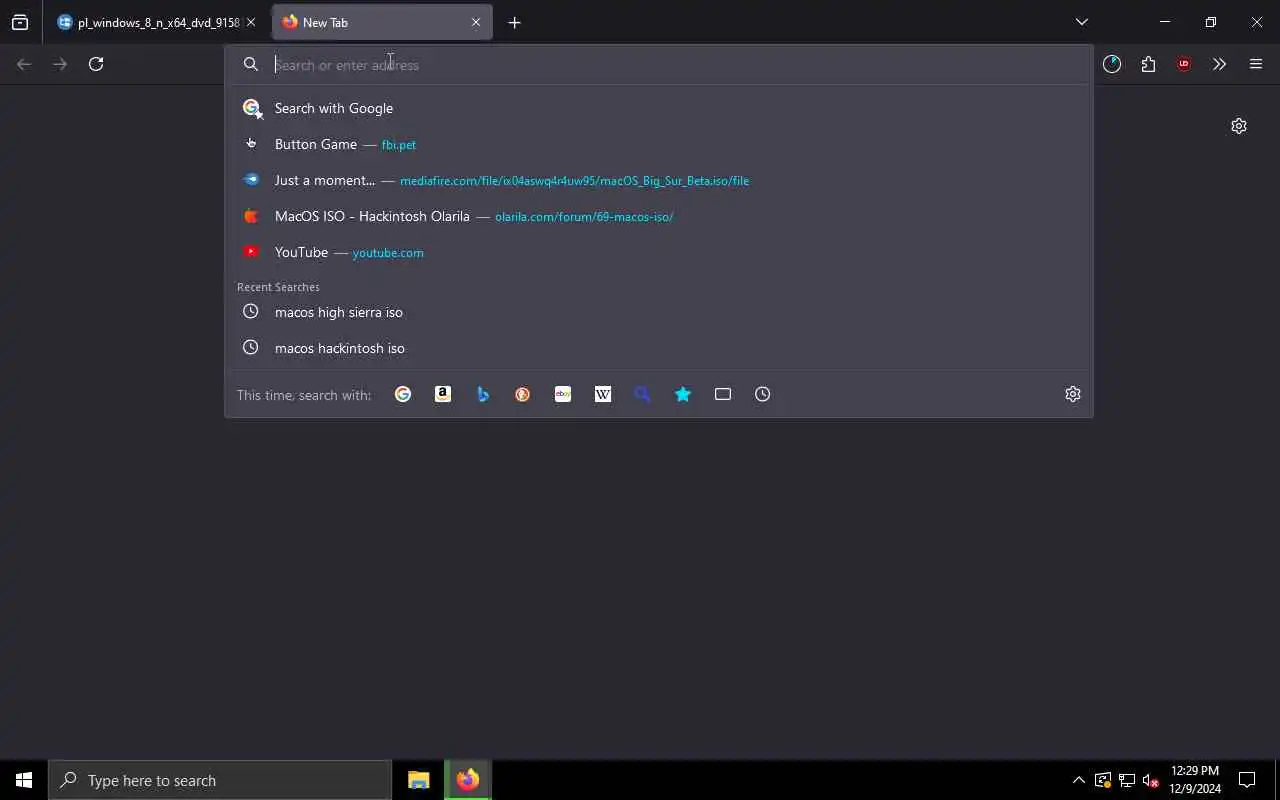1280x800 pixels.
Task: Search this time with Bing icon
Action: pos(483,394)
